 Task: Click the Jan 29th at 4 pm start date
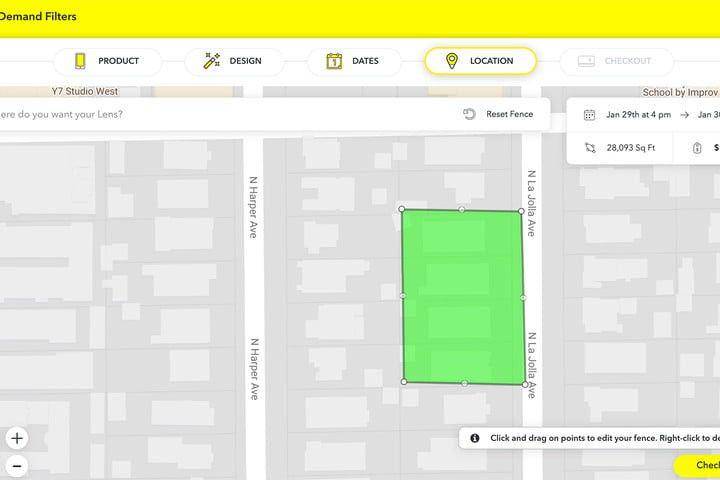(x=638, y=115)
